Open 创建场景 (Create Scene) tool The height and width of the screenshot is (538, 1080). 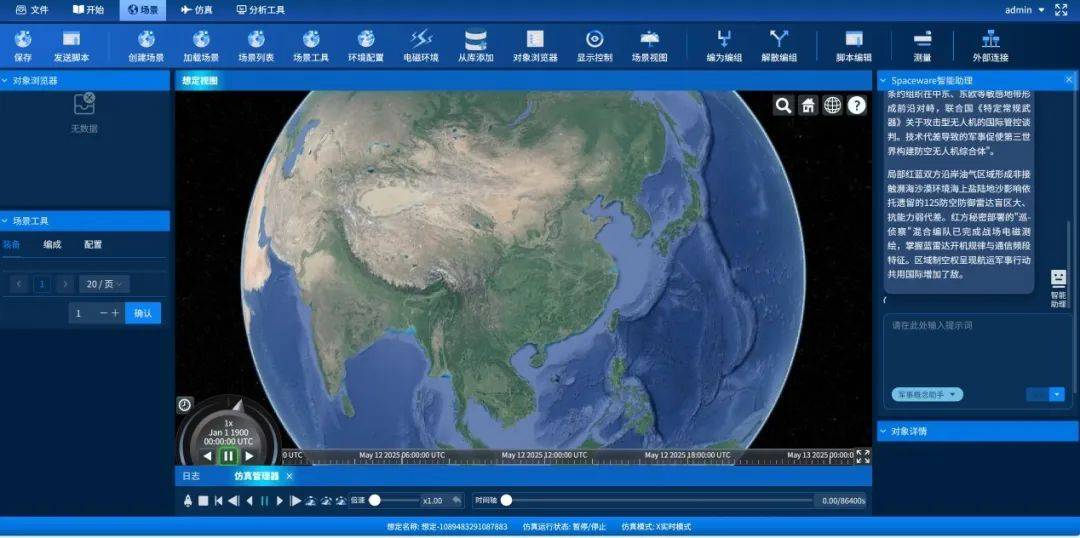146,40
